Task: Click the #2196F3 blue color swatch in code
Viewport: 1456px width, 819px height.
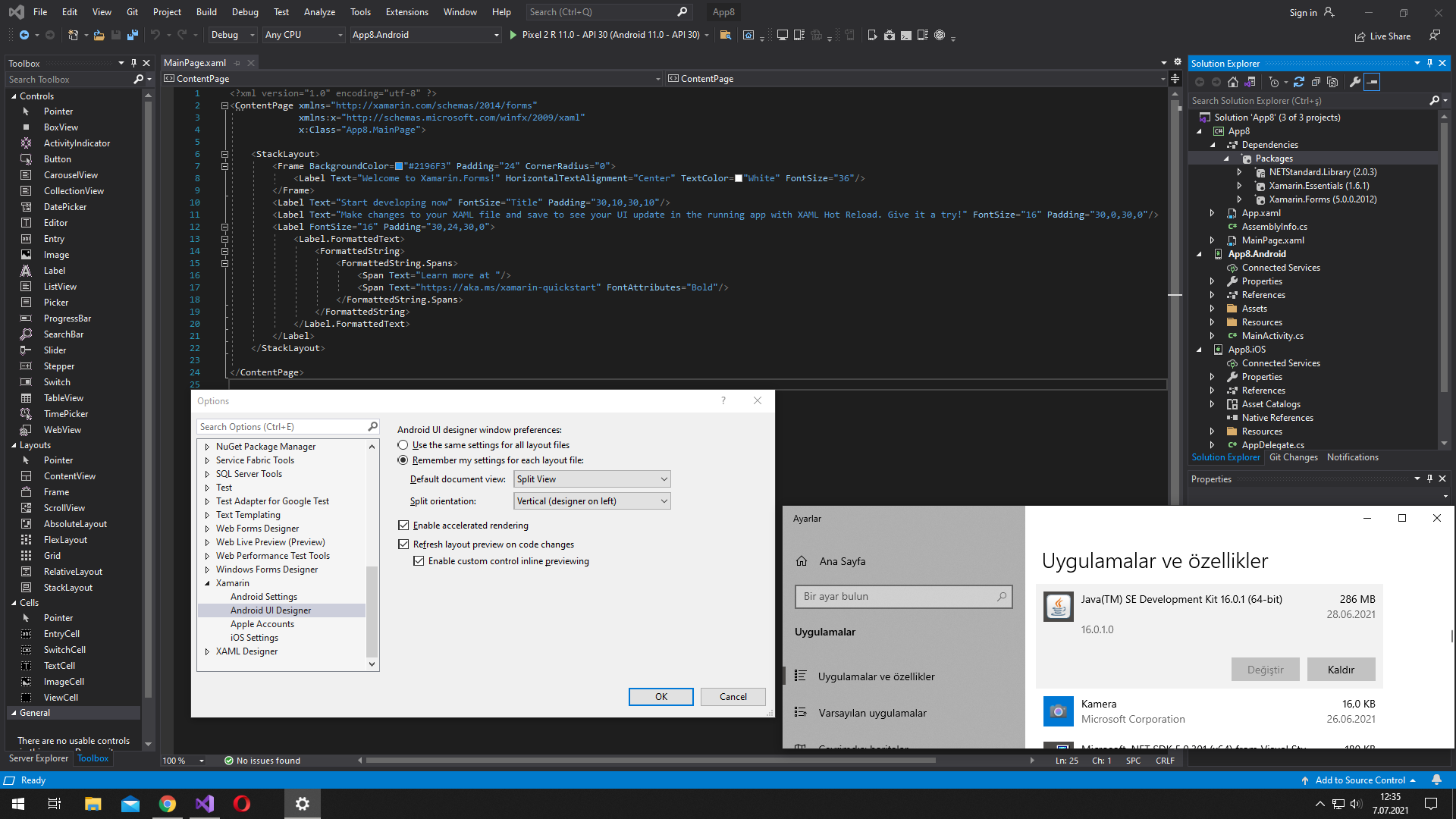Action: [399, 166]
